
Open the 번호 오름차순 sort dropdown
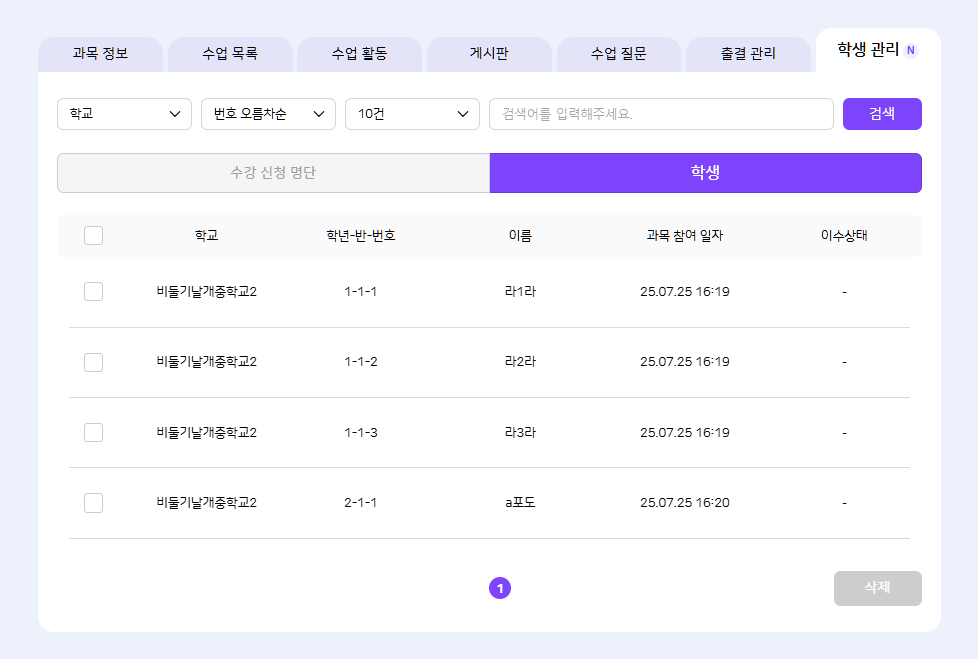268,114
